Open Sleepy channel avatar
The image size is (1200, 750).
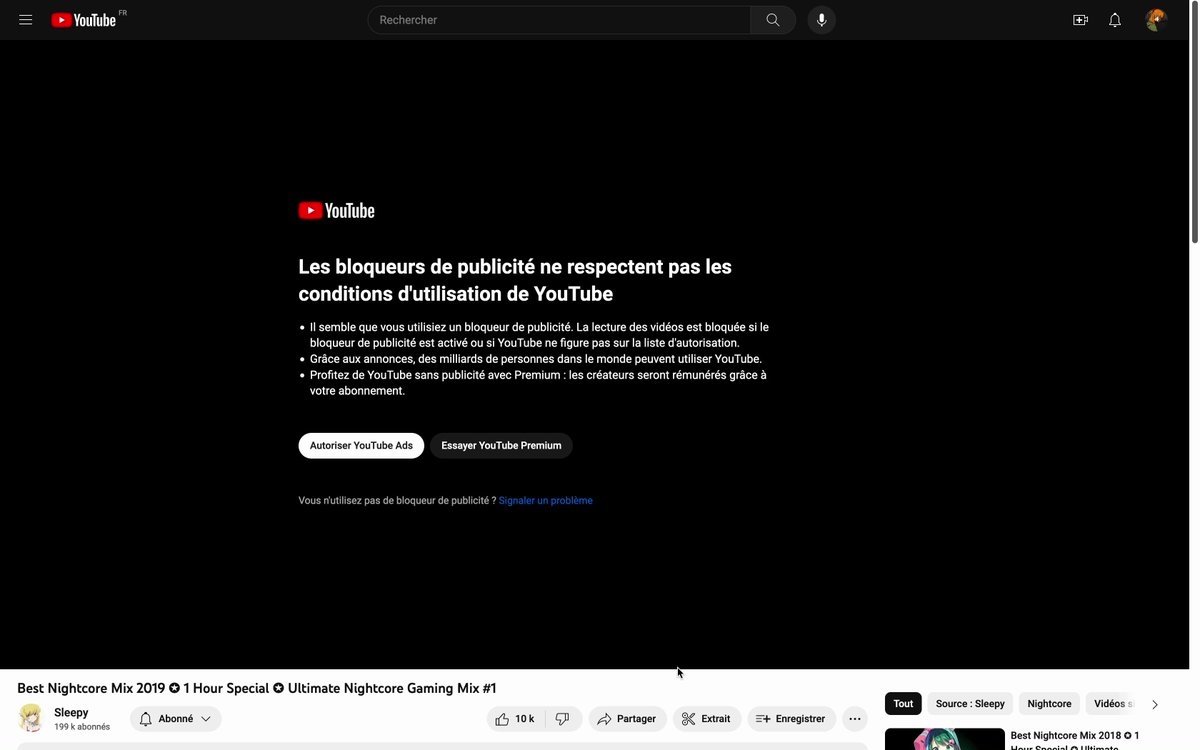pyautogui.click(x=31, y=718)
